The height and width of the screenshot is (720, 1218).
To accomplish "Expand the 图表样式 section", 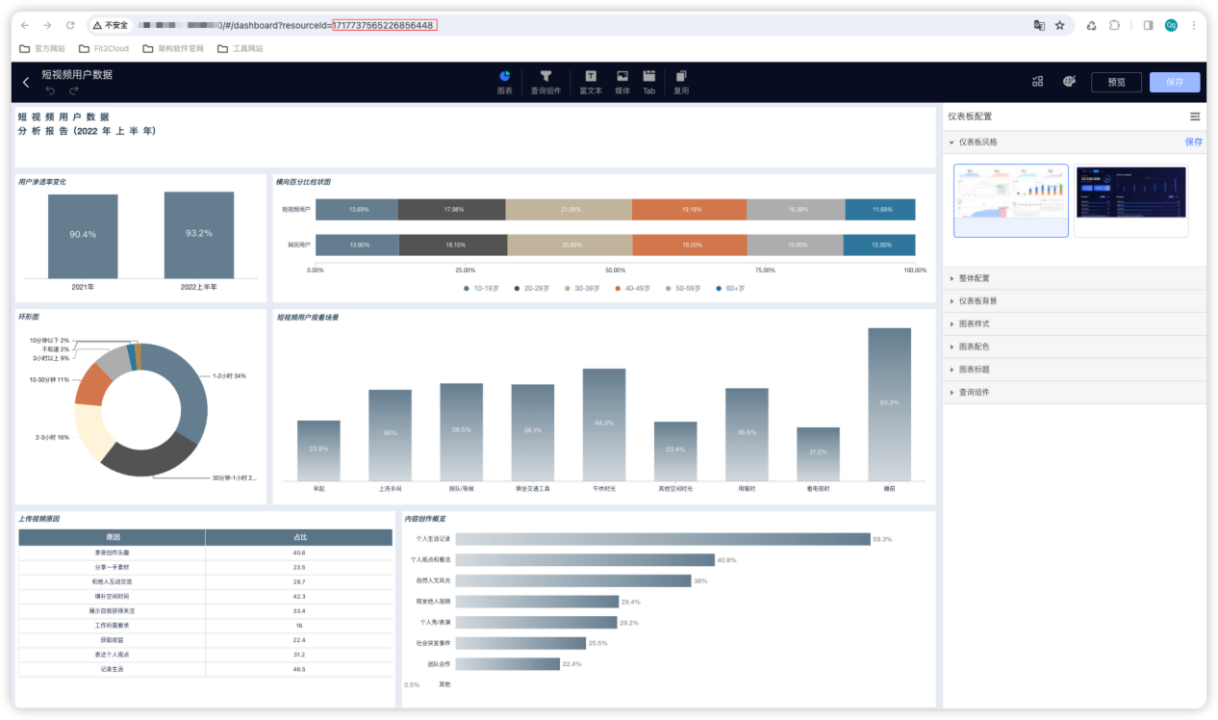I will click(x=1074, y=324).
